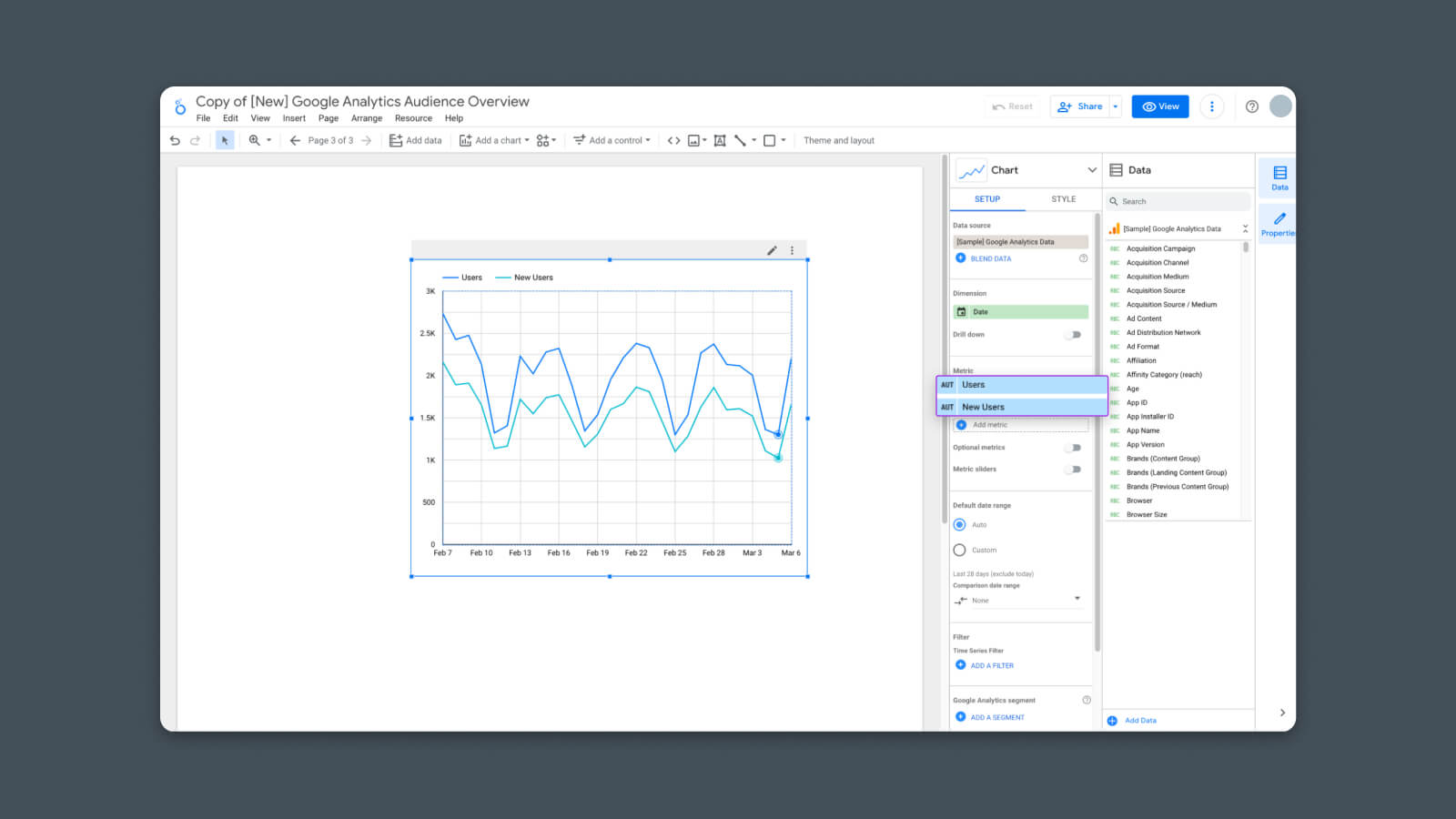Insert a text box with toolbar icon
This screenshot has height=819, width=1456.
pos(720,141)
